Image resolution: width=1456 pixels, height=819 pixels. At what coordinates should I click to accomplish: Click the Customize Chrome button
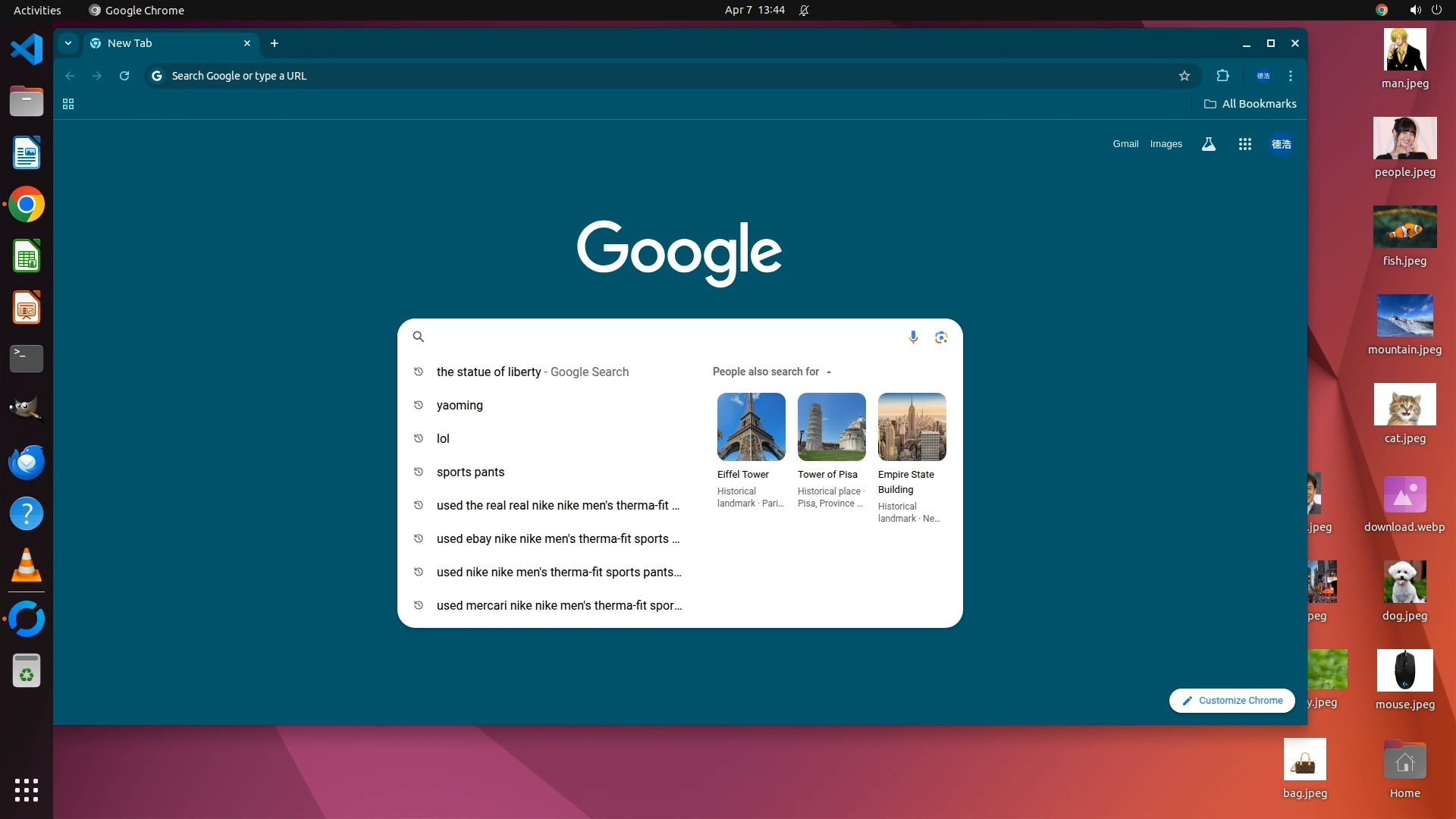(1232, 701)
